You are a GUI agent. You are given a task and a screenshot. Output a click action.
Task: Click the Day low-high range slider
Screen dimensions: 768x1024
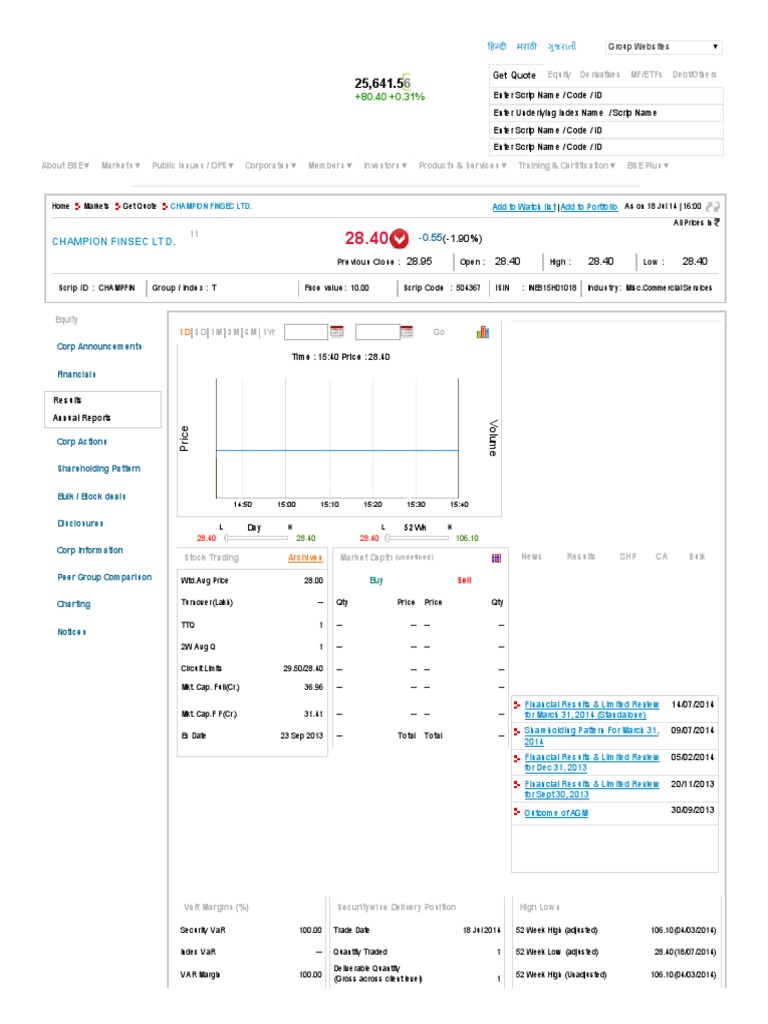point(256,538)
